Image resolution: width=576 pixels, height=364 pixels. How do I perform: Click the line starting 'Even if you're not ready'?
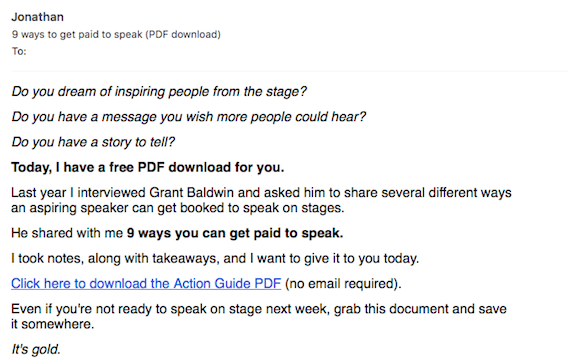click(259, 309)
